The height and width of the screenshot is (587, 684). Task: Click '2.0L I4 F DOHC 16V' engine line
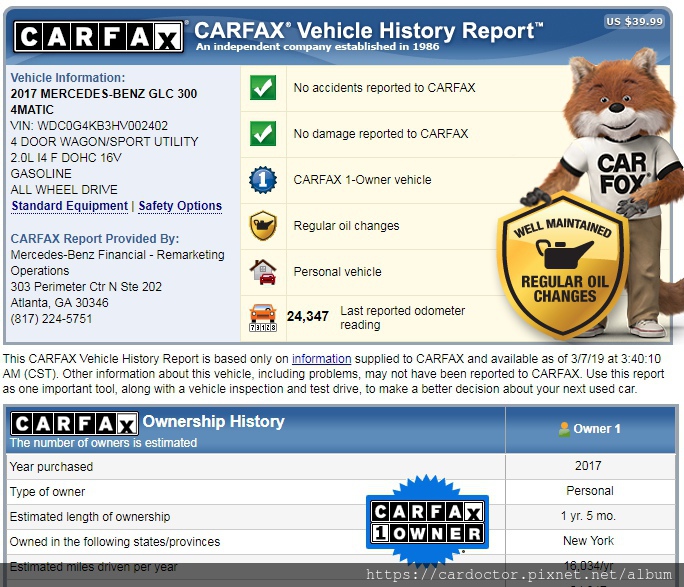(x=66, y=157)
